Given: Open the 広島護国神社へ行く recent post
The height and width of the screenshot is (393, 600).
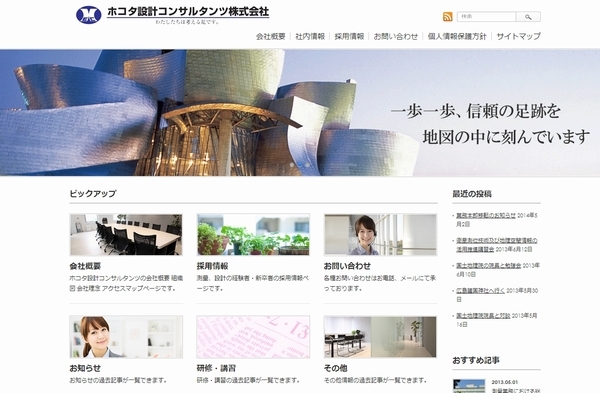Looking at the screenshot, I should 481,290.
